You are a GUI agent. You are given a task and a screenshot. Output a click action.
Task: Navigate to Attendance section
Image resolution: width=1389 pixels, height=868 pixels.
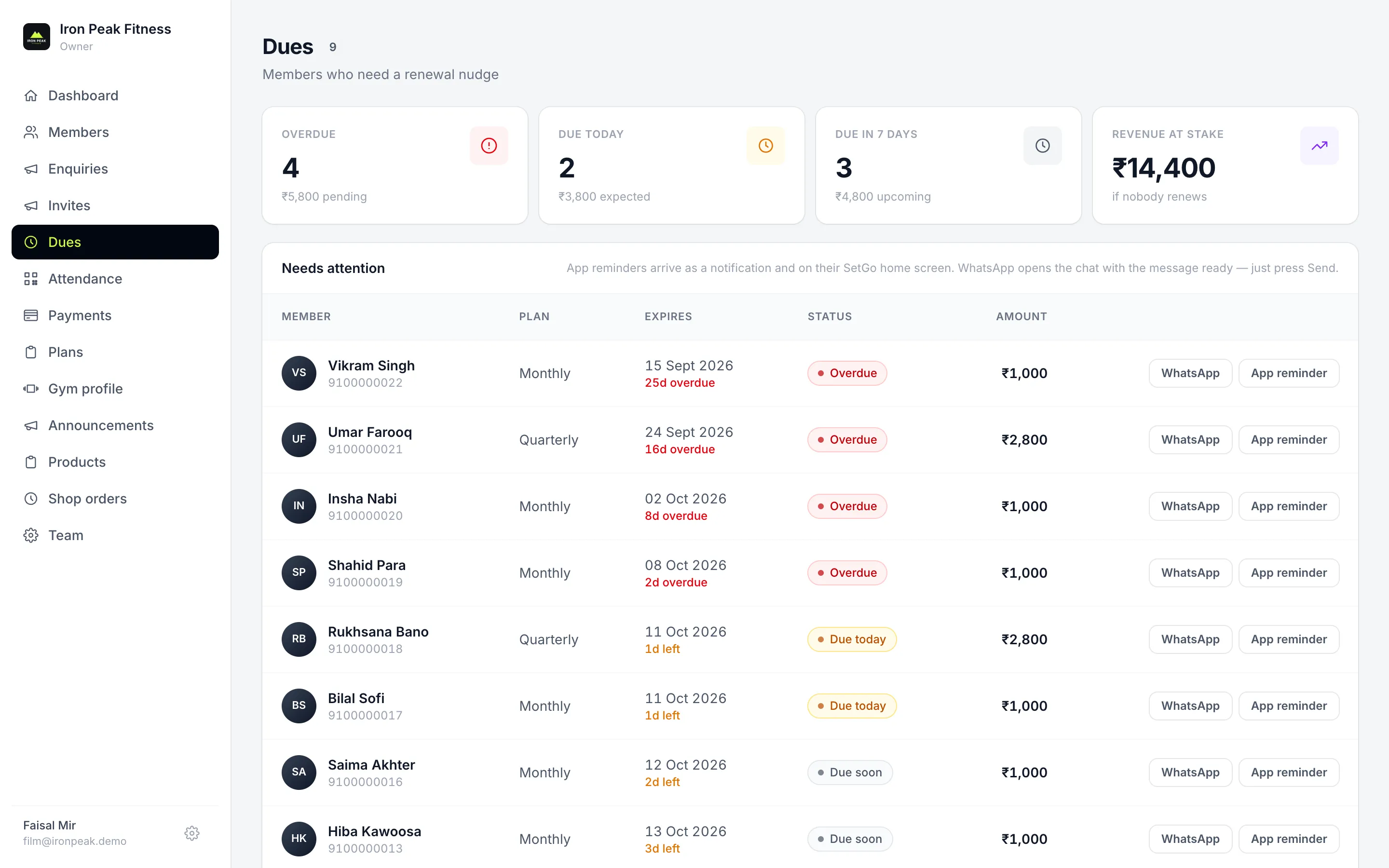115,279
